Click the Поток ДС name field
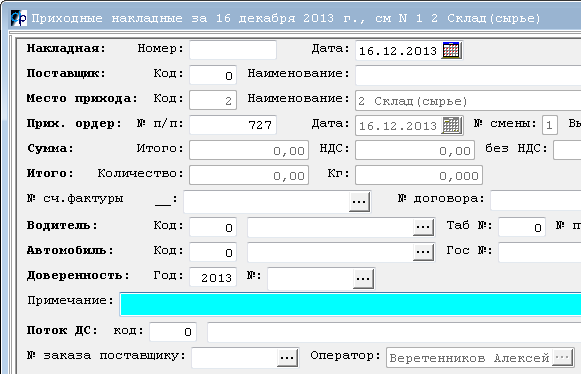This screenshot has width=581, height=374. pyautogui.click(x=394, y=332)
